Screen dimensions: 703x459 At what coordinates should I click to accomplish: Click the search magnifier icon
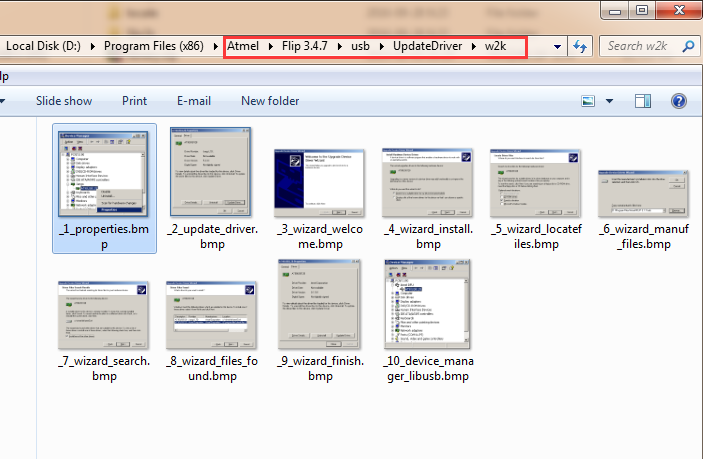click(x=688, y=46)
